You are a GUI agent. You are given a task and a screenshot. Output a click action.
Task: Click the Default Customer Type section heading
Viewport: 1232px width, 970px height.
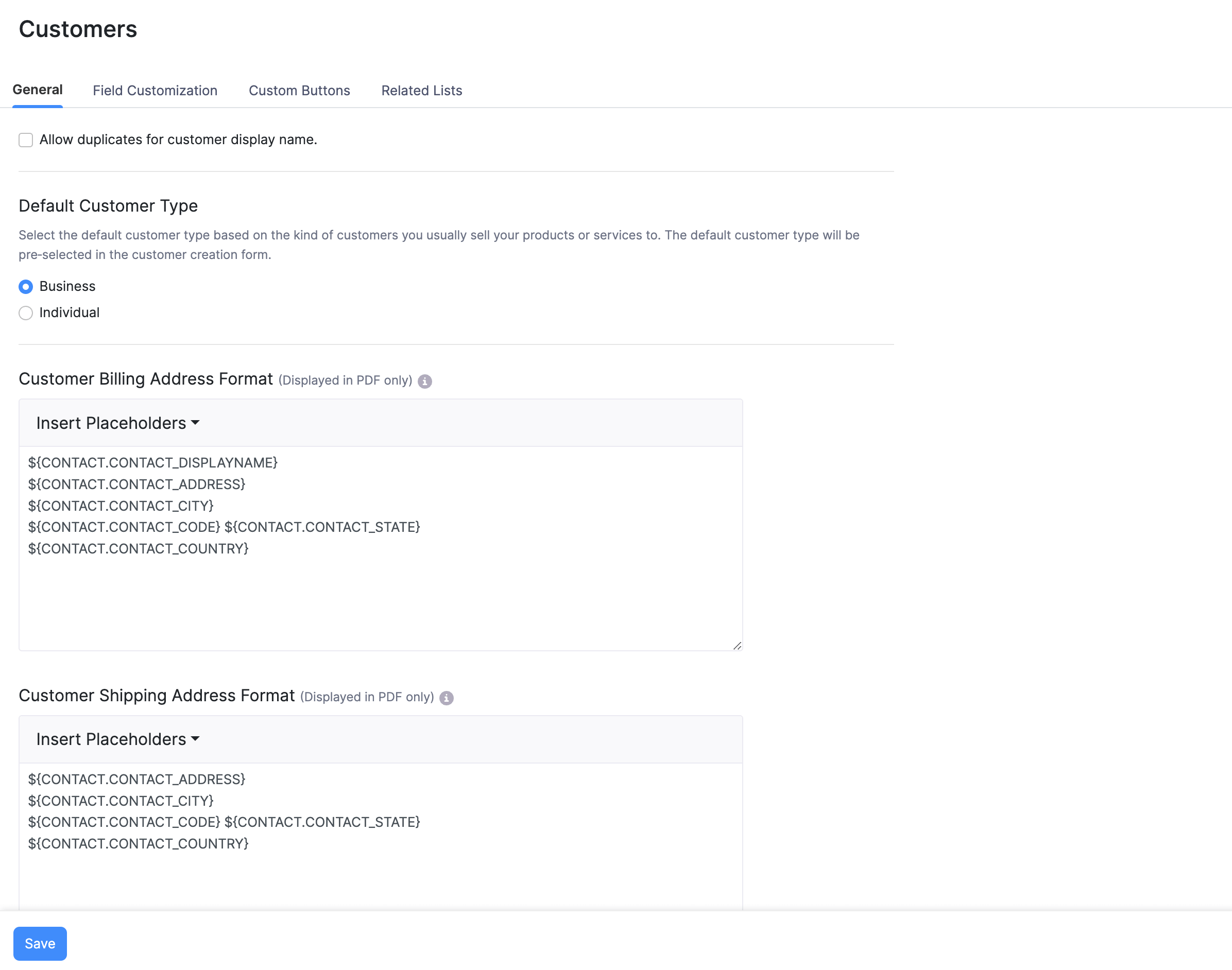(x=108, y=205)
